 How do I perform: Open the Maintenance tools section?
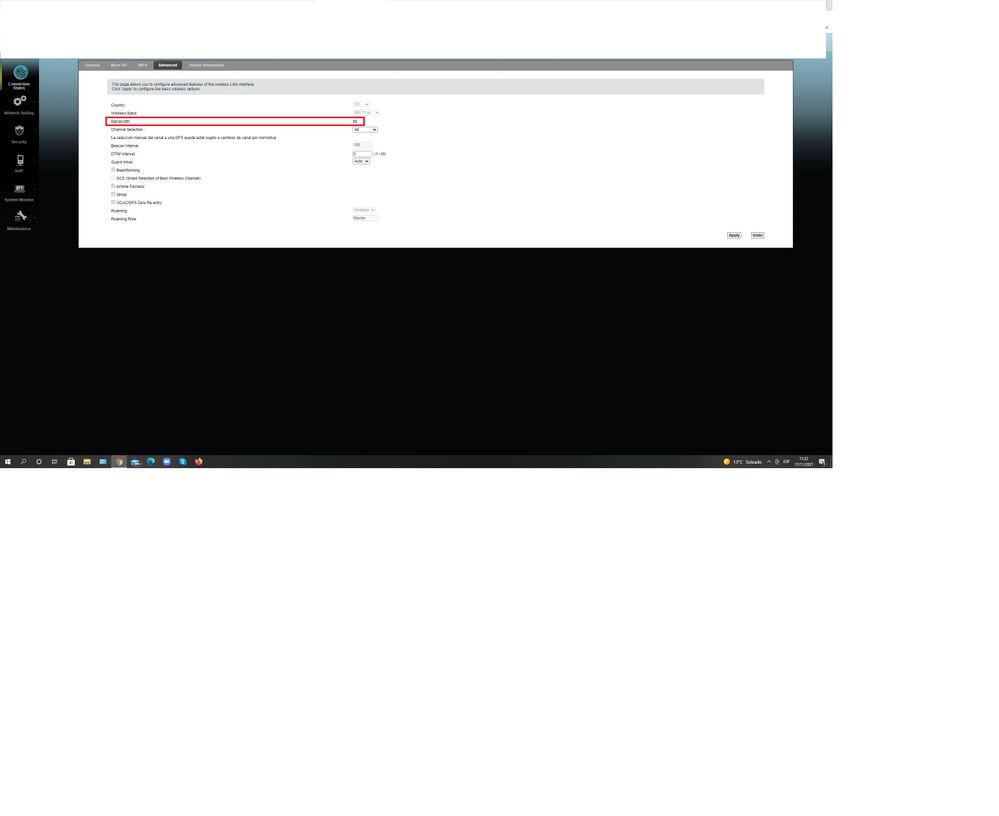20,217
